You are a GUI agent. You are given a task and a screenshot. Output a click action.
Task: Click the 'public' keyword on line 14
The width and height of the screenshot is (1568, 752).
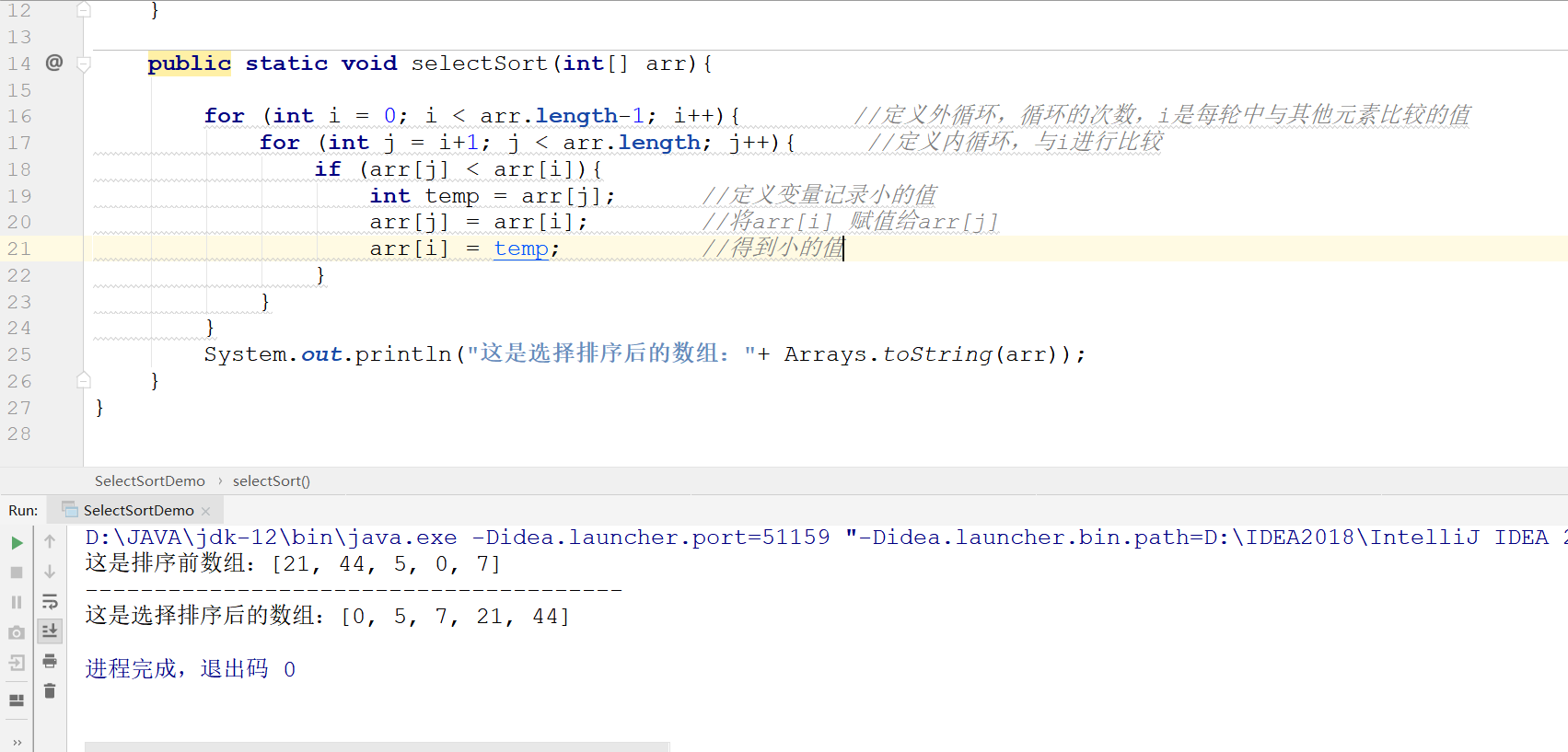[190, 64]
